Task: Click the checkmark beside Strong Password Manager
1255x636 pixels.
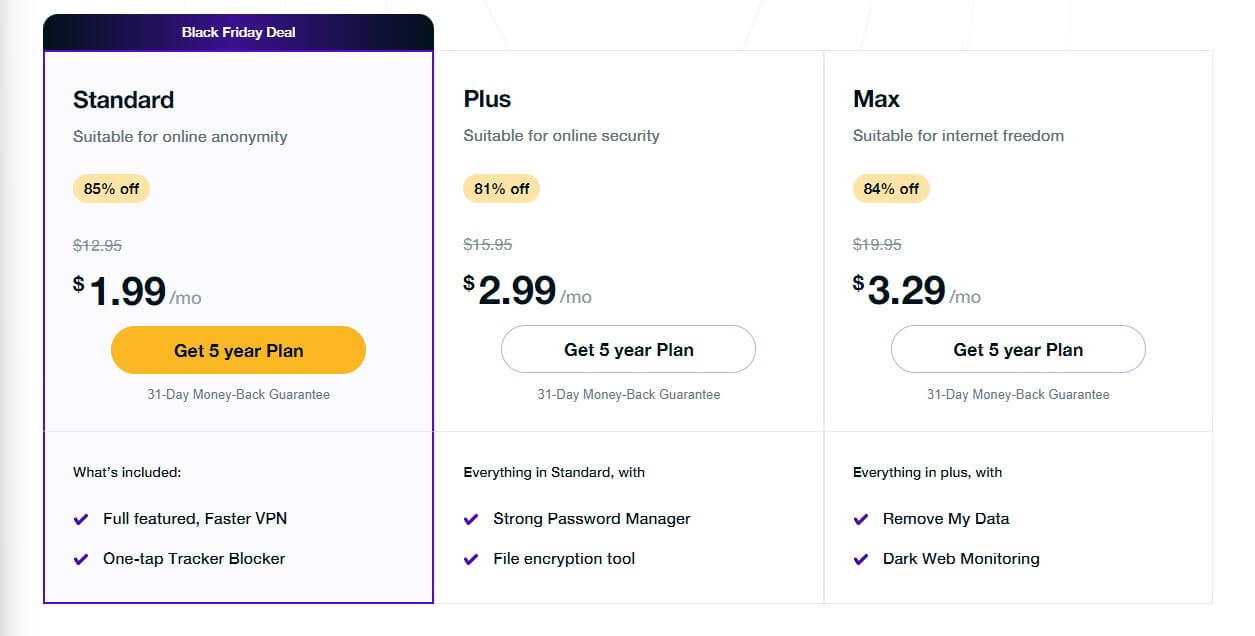Action: point(471,518)
